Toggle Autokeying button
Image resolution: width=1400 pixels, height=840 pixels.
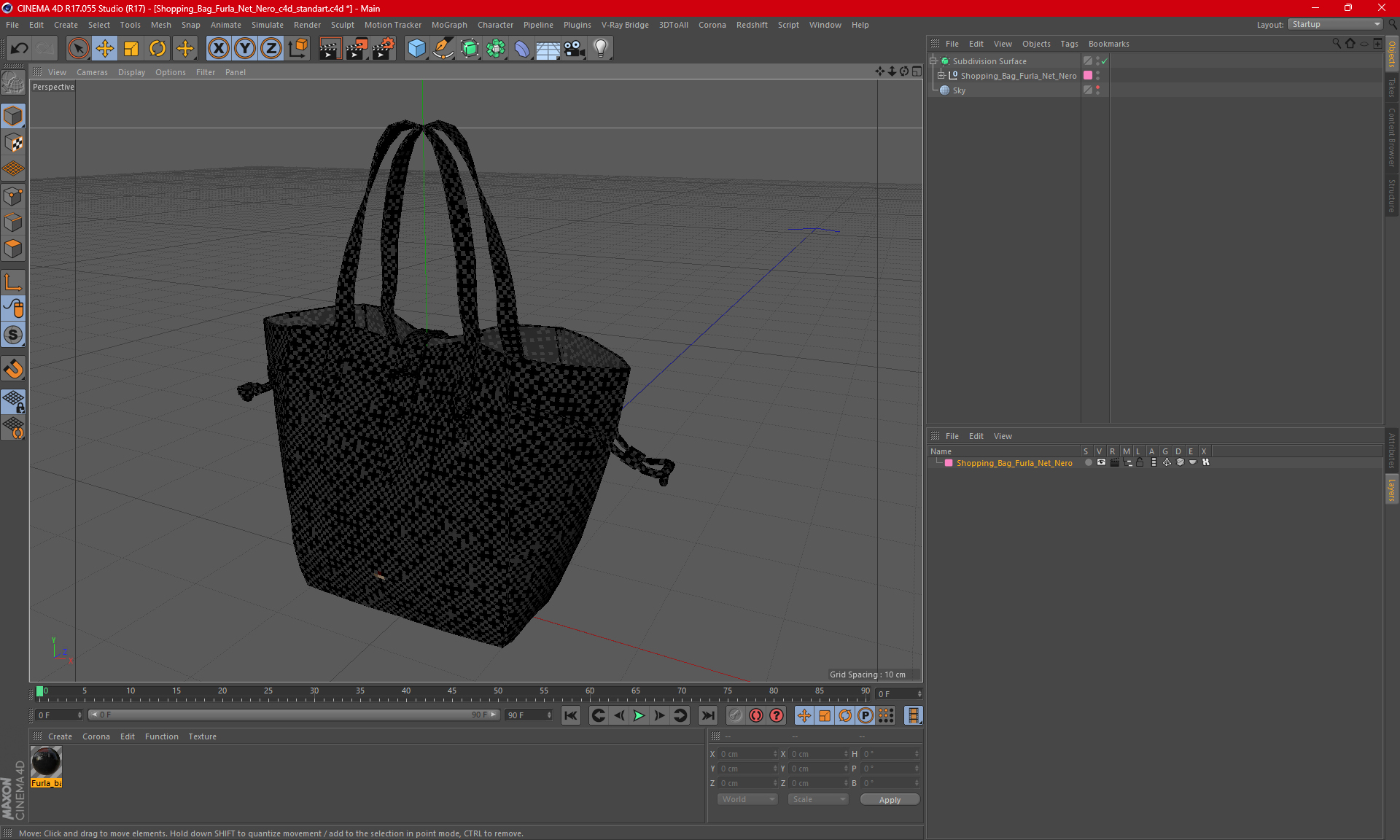[756, 715]
